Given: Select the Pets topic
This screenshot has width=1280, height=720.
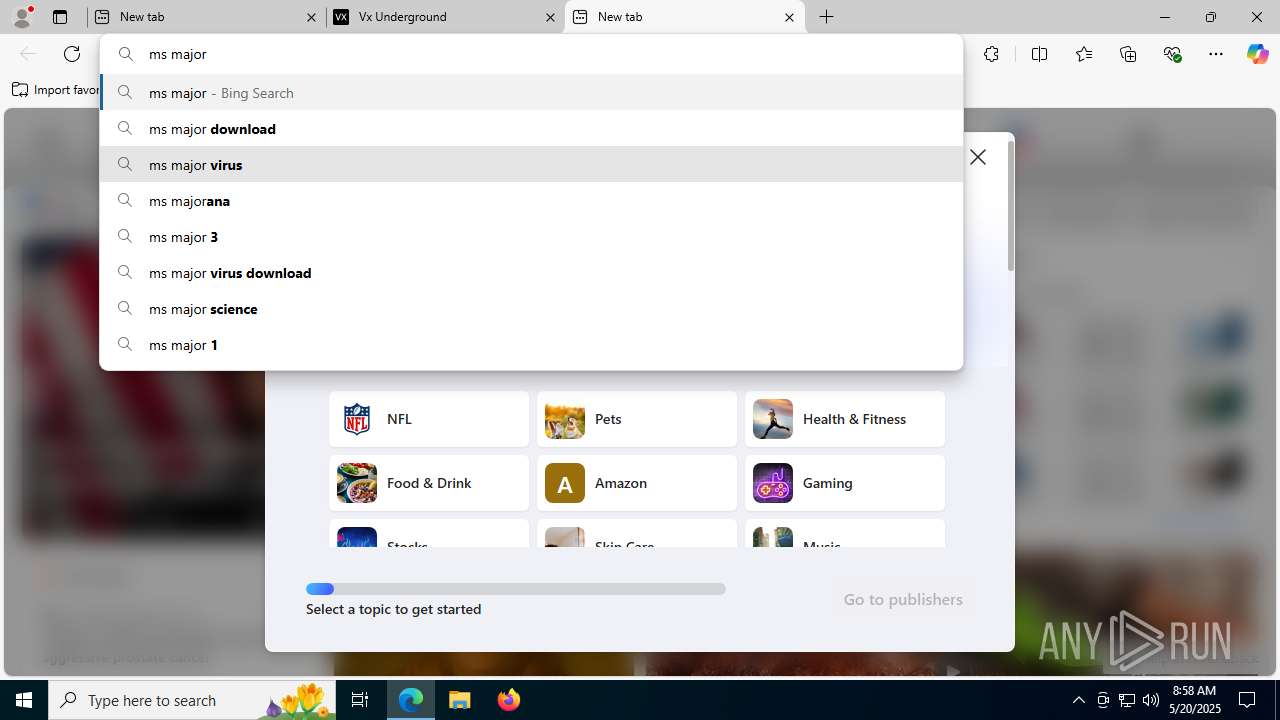Looking at the screenshot, I should (x=637, y=419).
